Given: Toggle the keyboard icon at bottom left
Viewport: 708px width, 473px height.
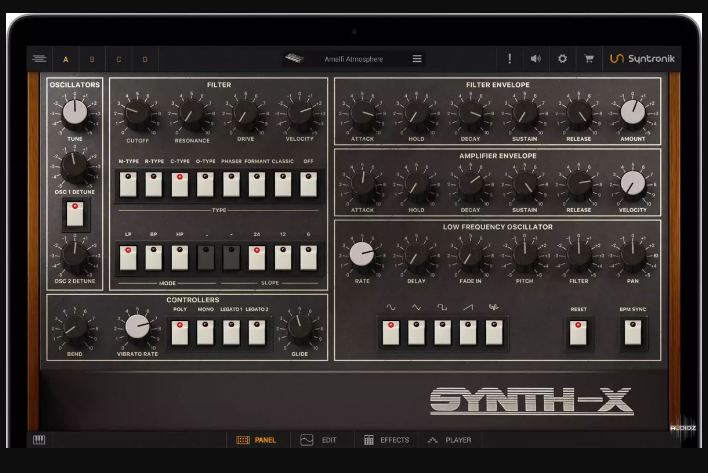Looking at the screenshot, I should [x=39, y=440].
